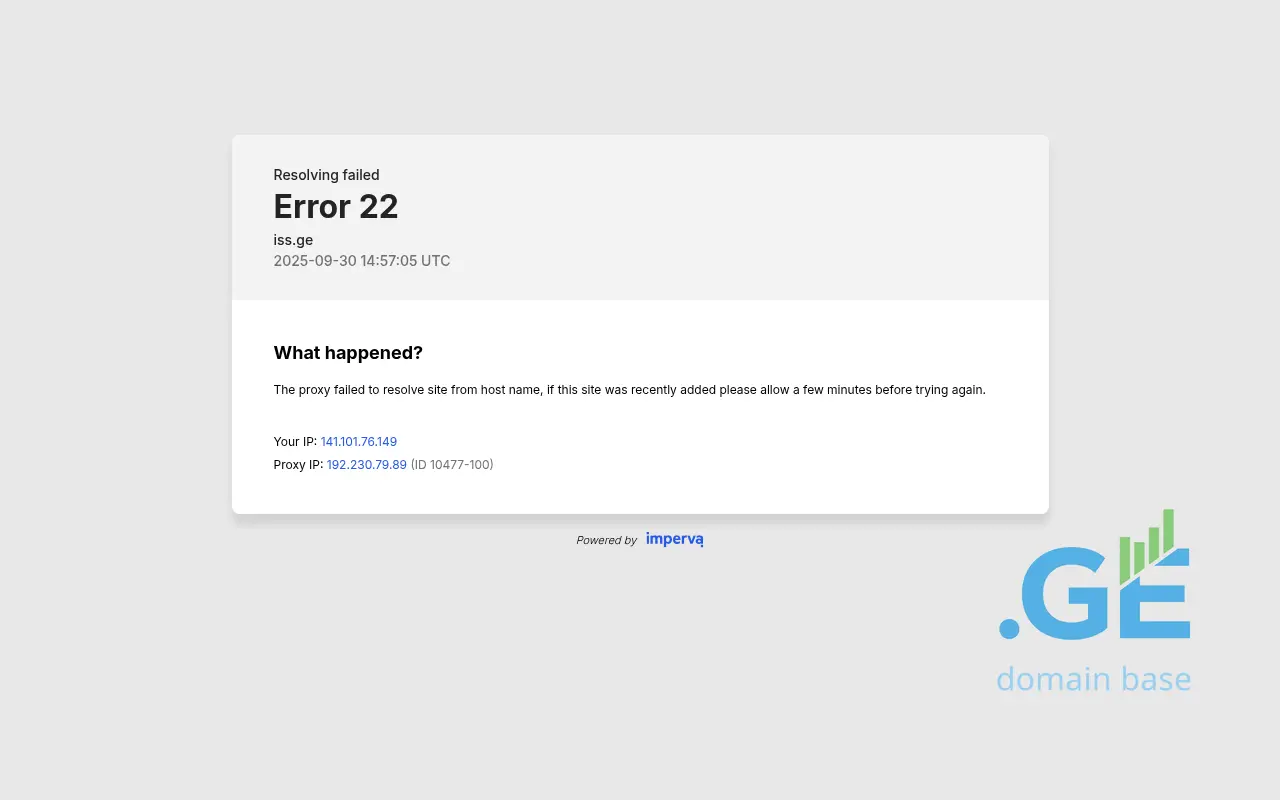Click the "What happened?" heading
Viewport: 1280px width, 800px height.
tap(348, 353)
